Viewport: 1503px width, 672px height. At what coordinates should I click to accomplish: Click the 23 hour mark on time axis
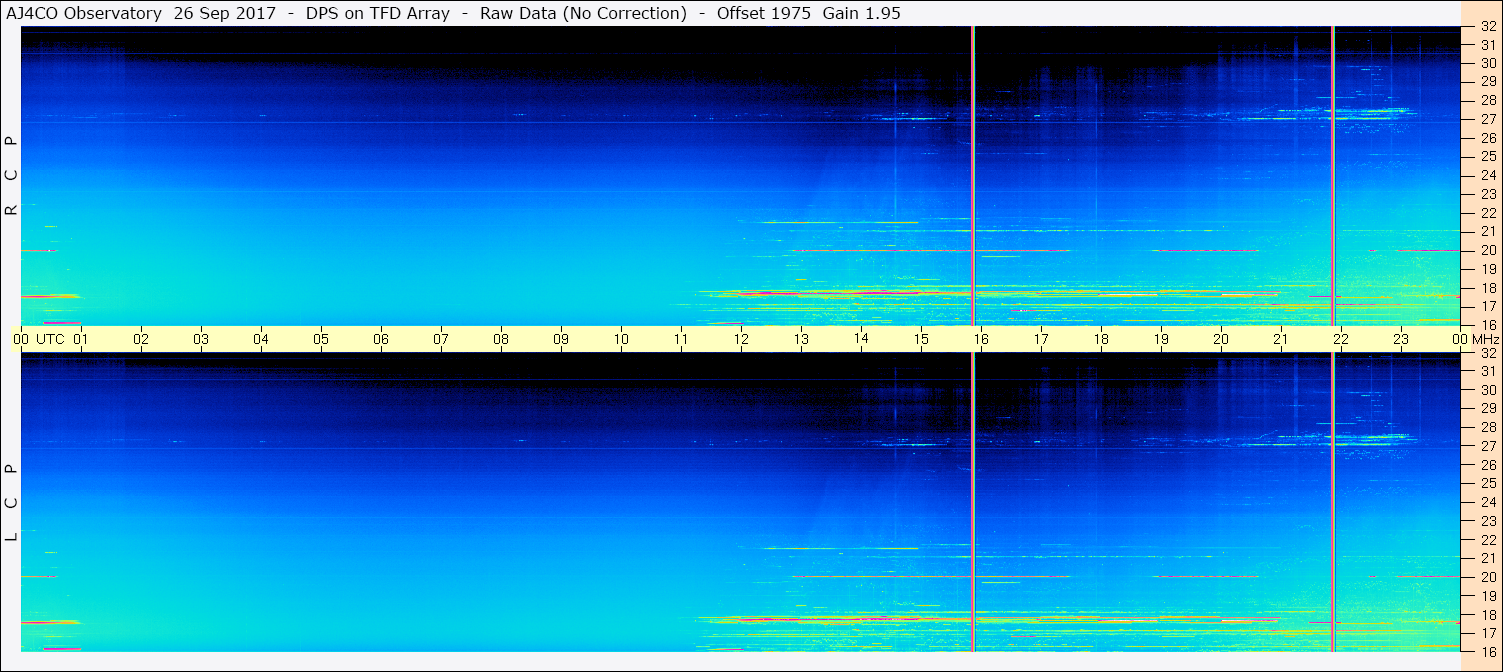click(x=1401, y=339)
